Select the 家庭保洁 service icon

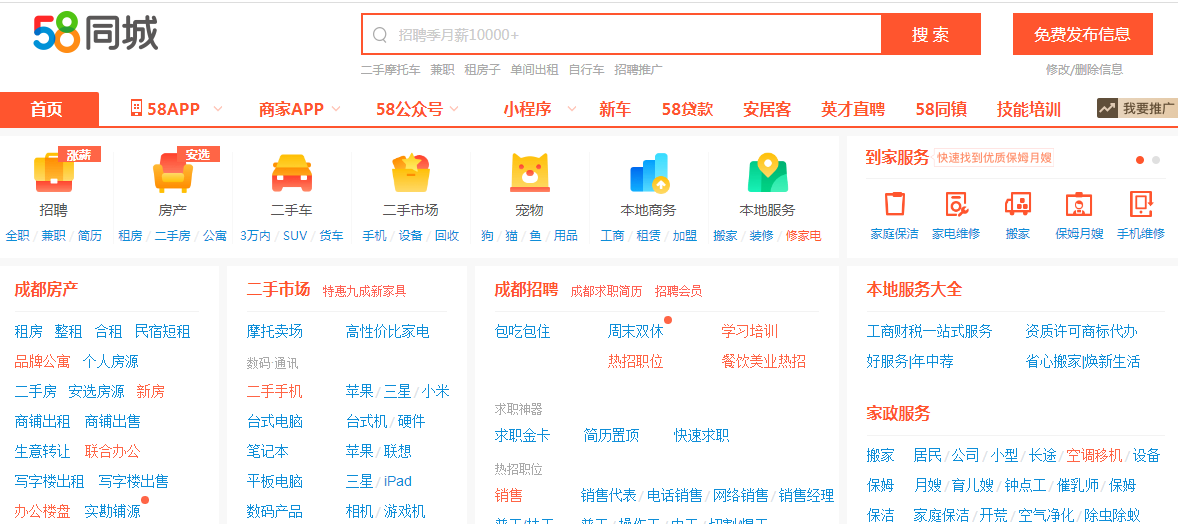[x=894, y=204]
